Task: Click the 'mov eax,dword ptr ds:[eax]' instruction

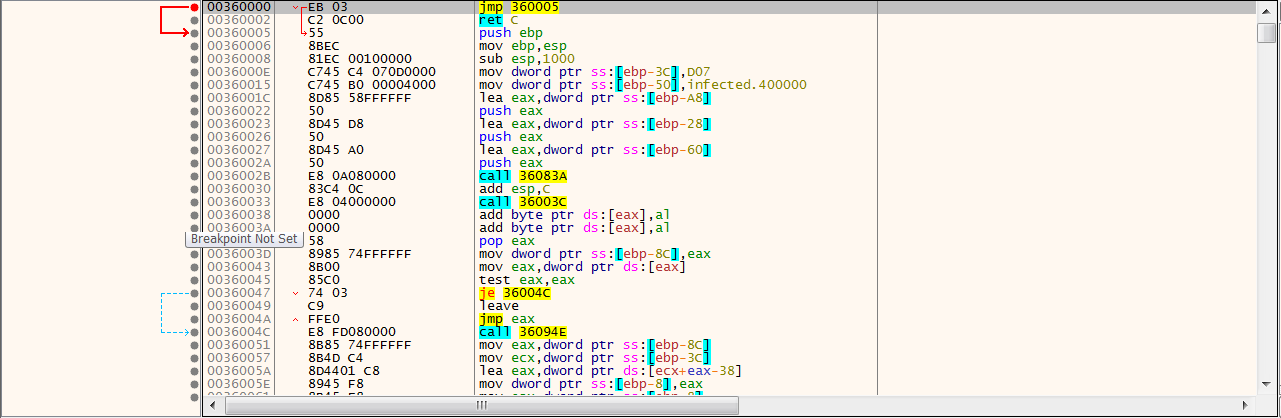Action: [x=584, y=267]
